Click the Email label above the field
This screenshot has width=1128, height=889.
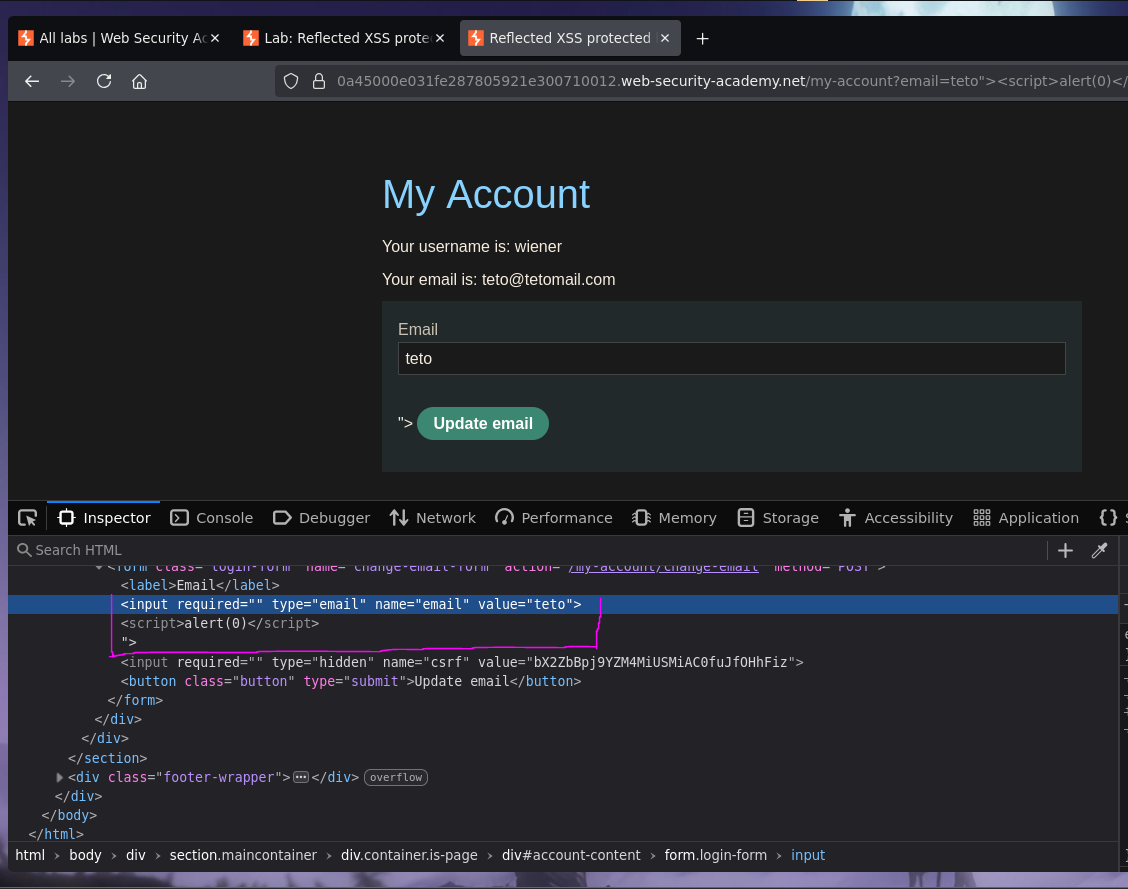click(418, 329)
